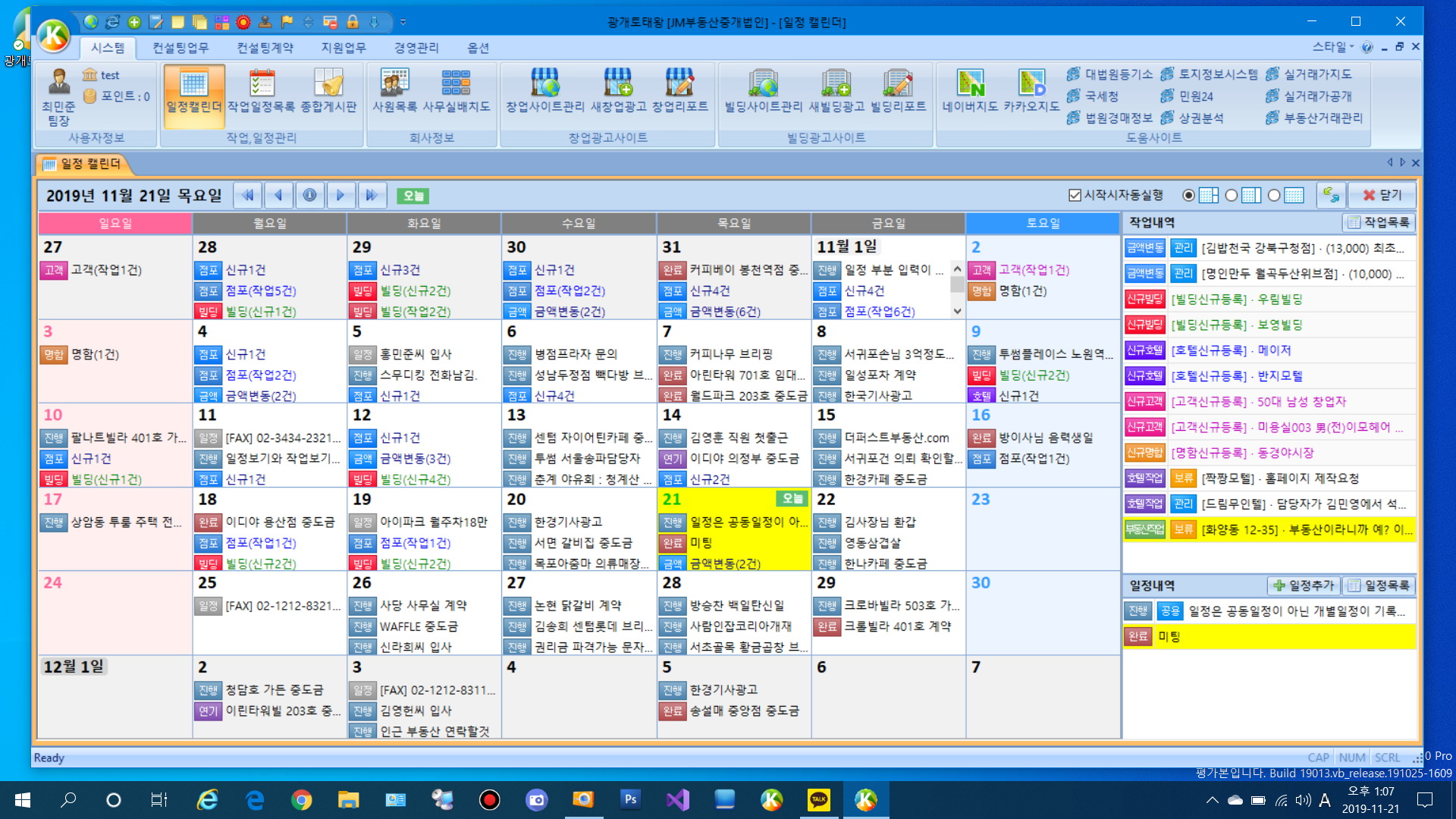Open the quick access toolbar customize dropdown

[x=403, y=22]
